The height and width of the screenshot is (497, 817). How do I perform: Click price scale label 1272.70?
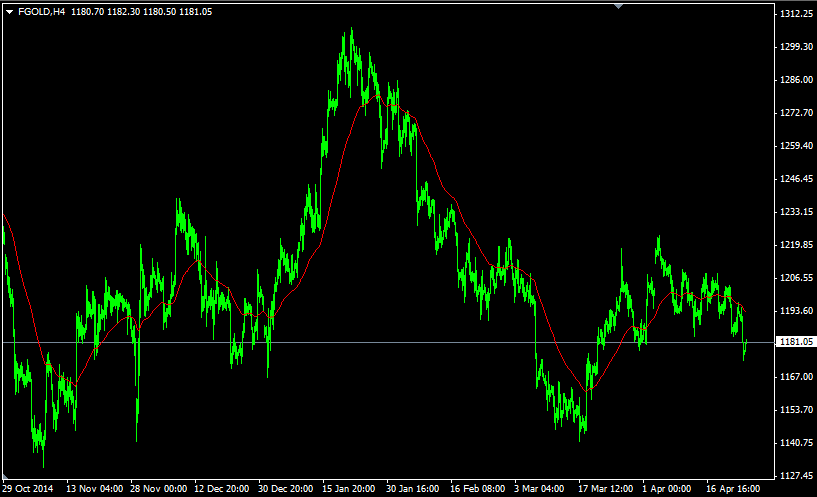tap(796, 113)
